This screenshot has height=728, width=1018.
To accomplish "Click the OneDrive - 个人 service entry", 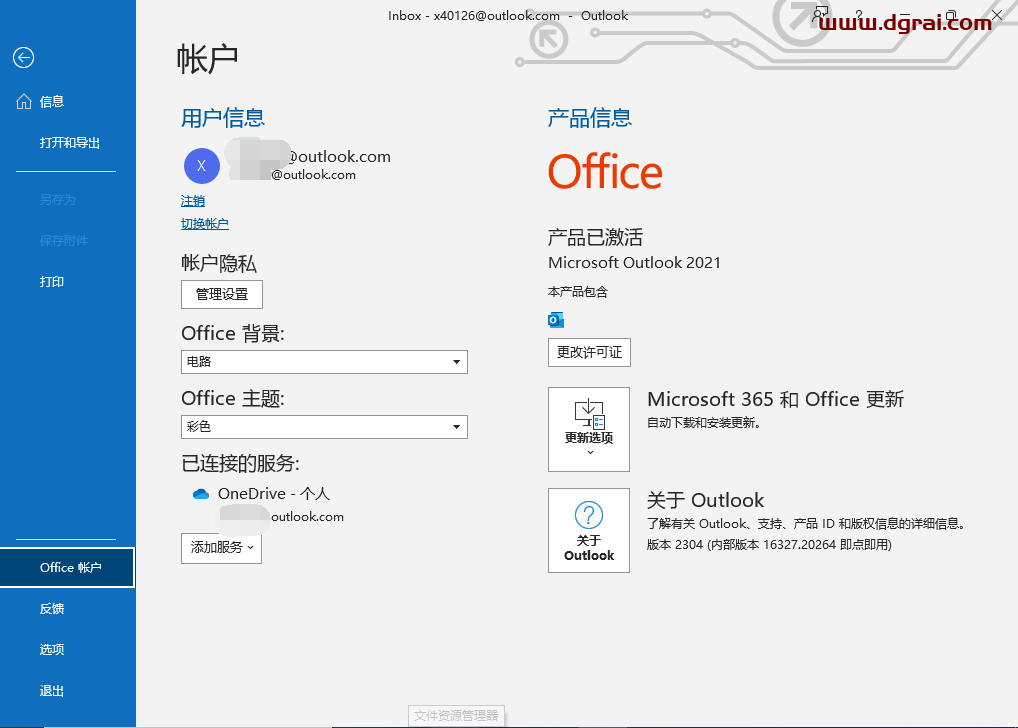I will point(274,494).
